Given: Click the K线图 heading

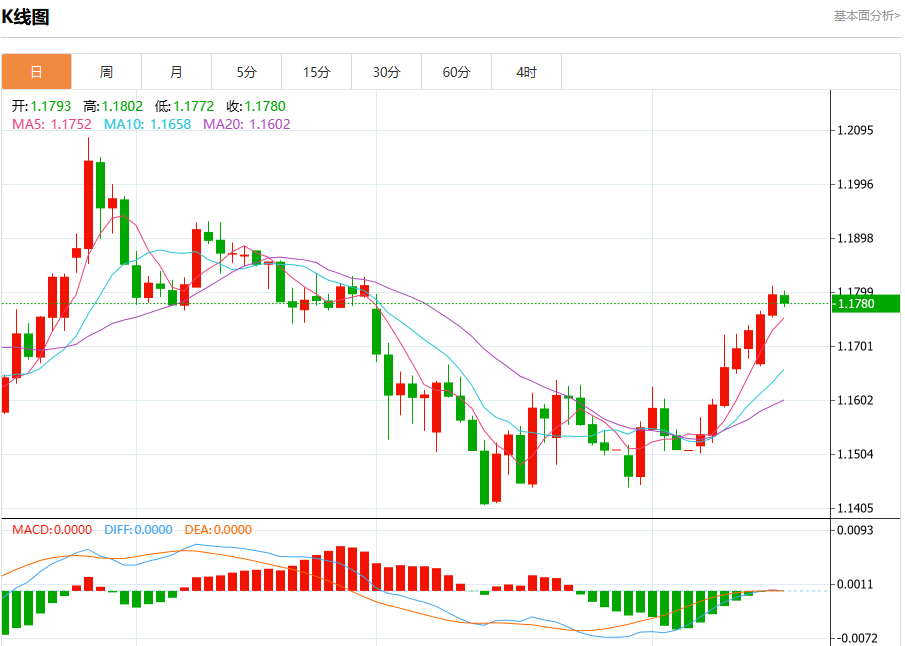Looking at the screenshot, I should 25,17.
